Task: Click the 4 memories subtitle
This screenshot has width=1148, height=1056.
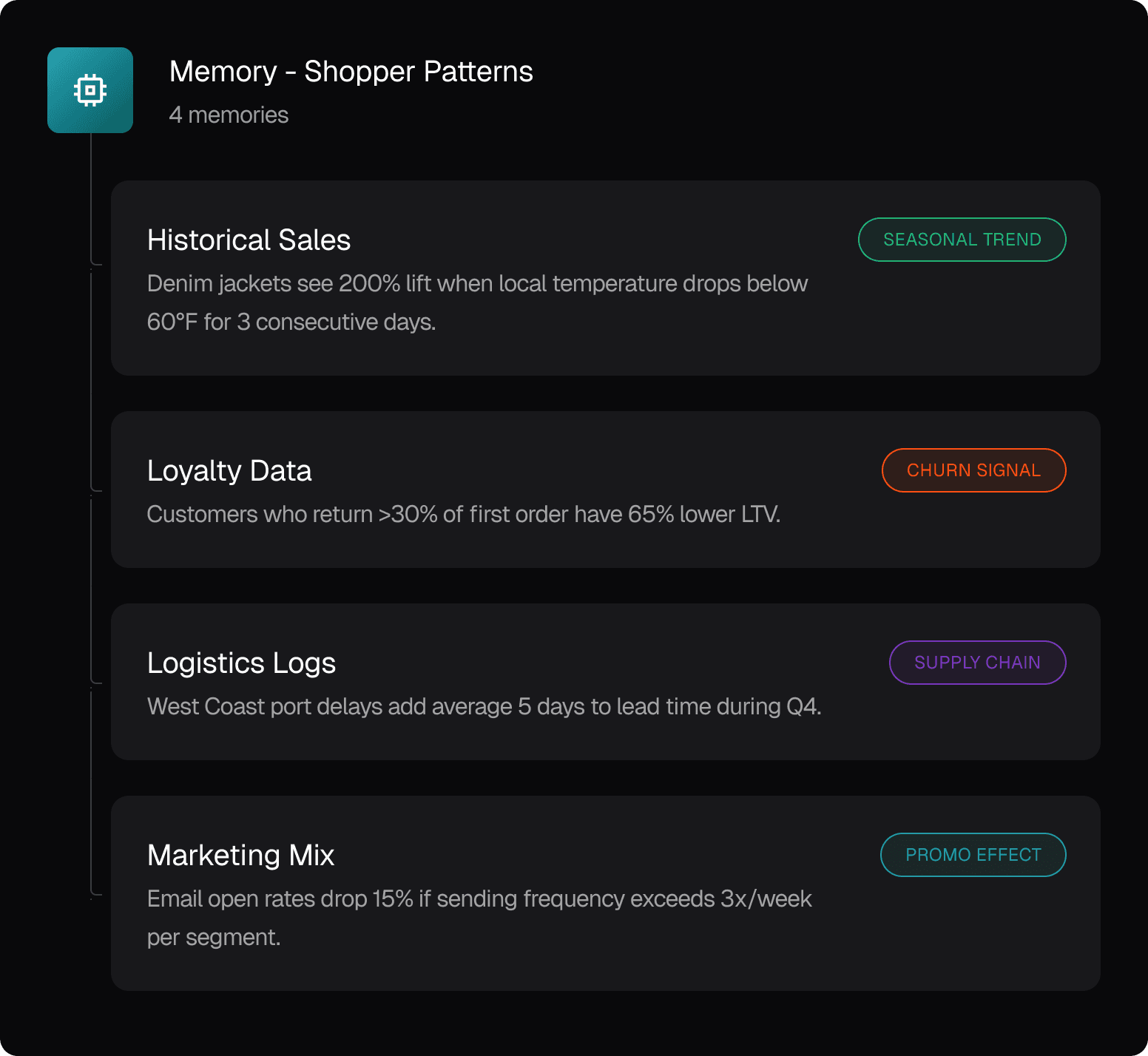Action: coord(229,115)
